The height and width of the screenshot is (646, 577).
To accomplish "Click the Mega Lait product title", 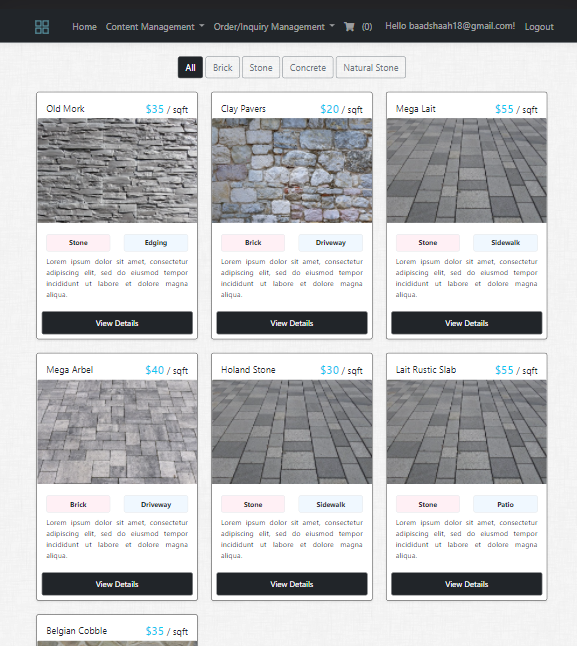I will (416, 109).
